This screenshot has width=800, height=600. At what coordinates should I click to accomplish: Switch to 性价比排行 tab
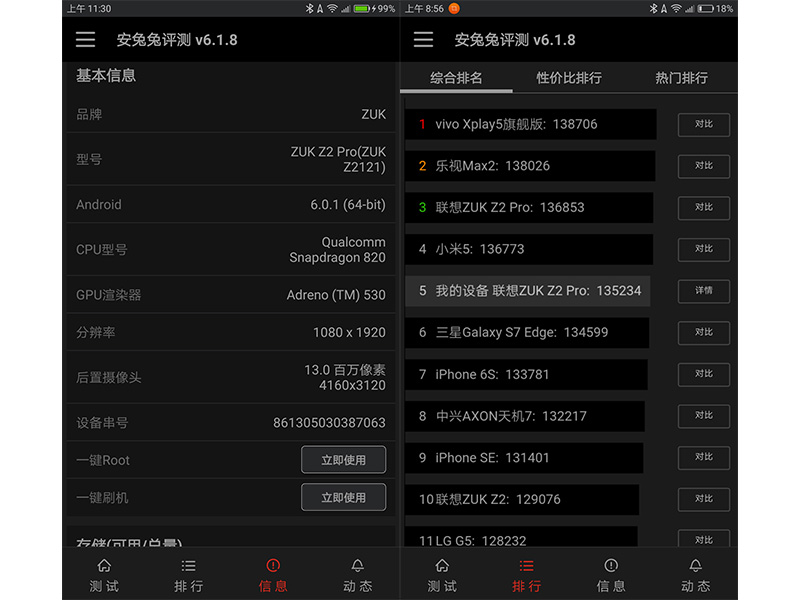(569, 78)
